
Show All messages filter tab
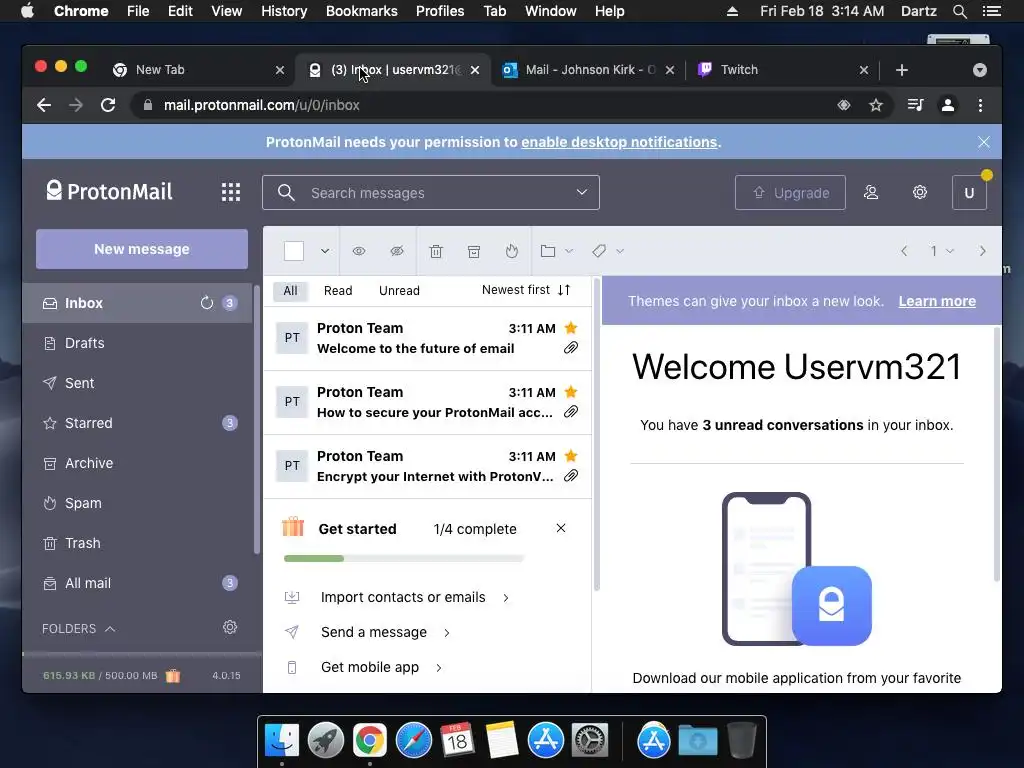click(290, 291)
